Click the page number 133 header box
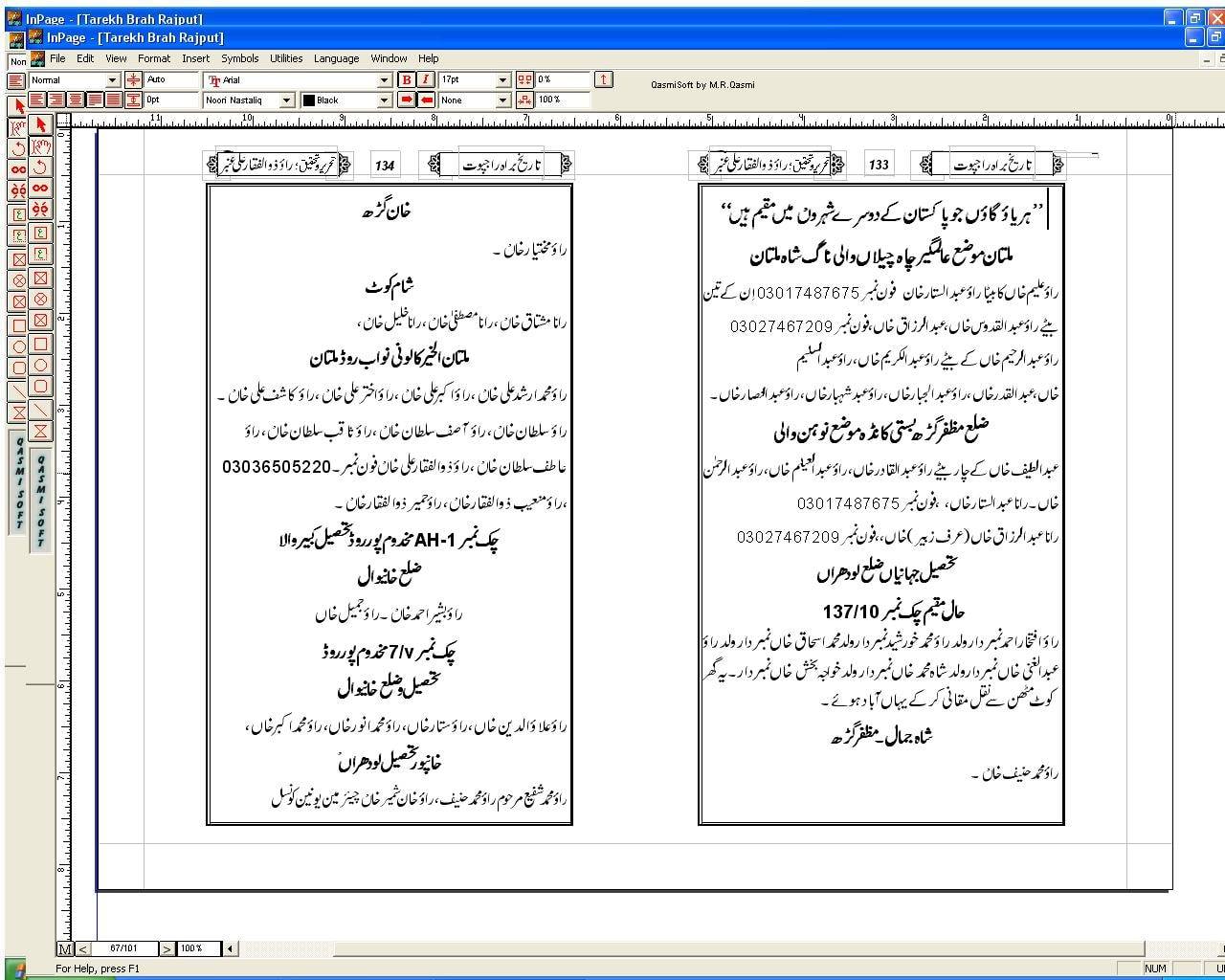 (x=880, y=164)
